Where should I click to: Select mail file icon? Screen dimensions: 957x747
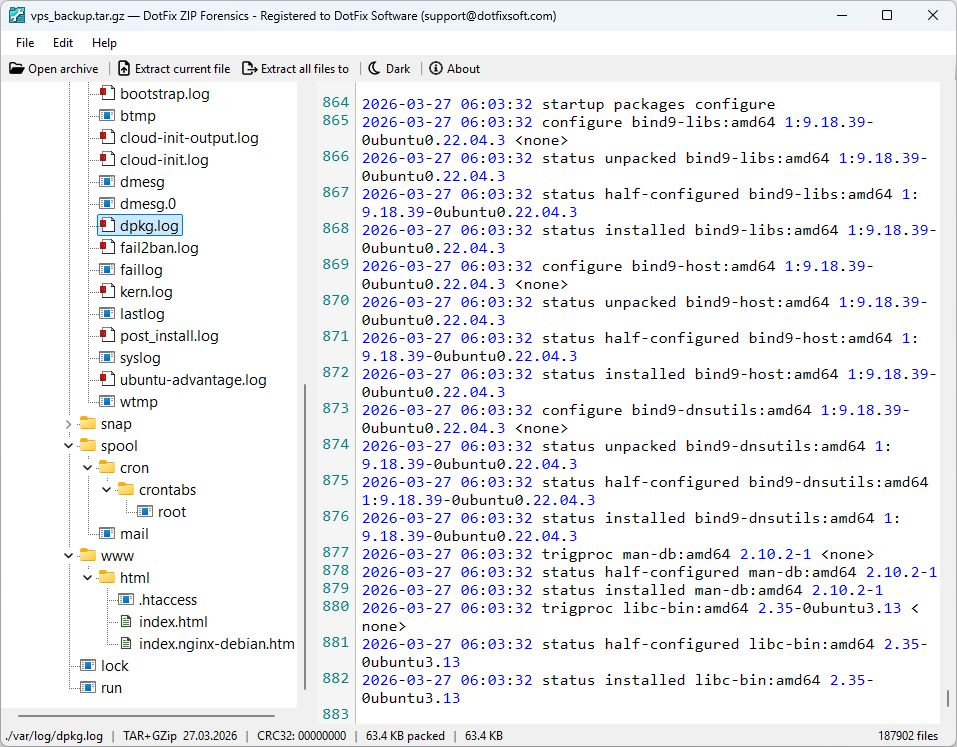[x=107, y=533]
